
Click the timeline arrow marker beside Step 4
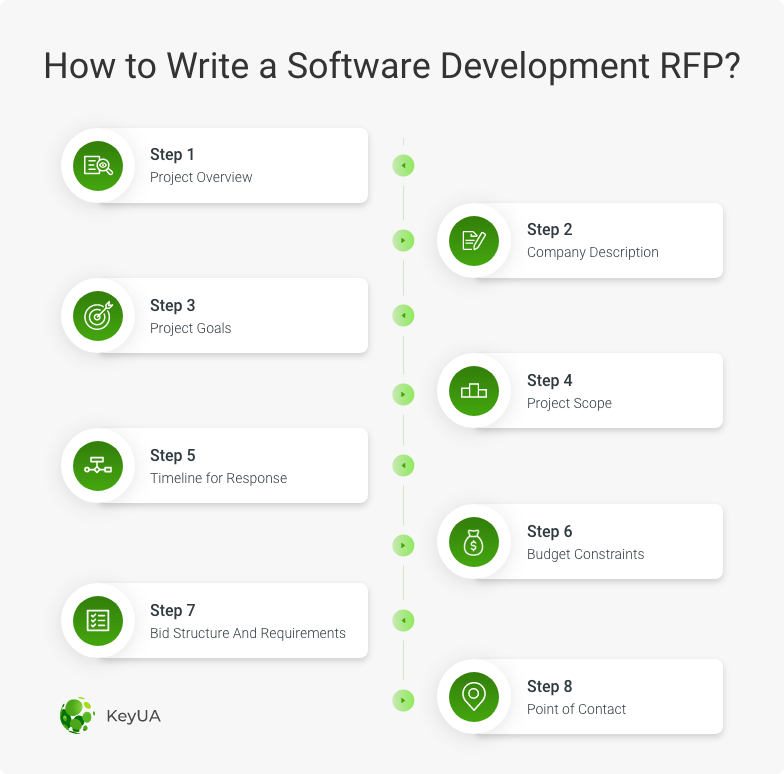[x=403, y=394]
